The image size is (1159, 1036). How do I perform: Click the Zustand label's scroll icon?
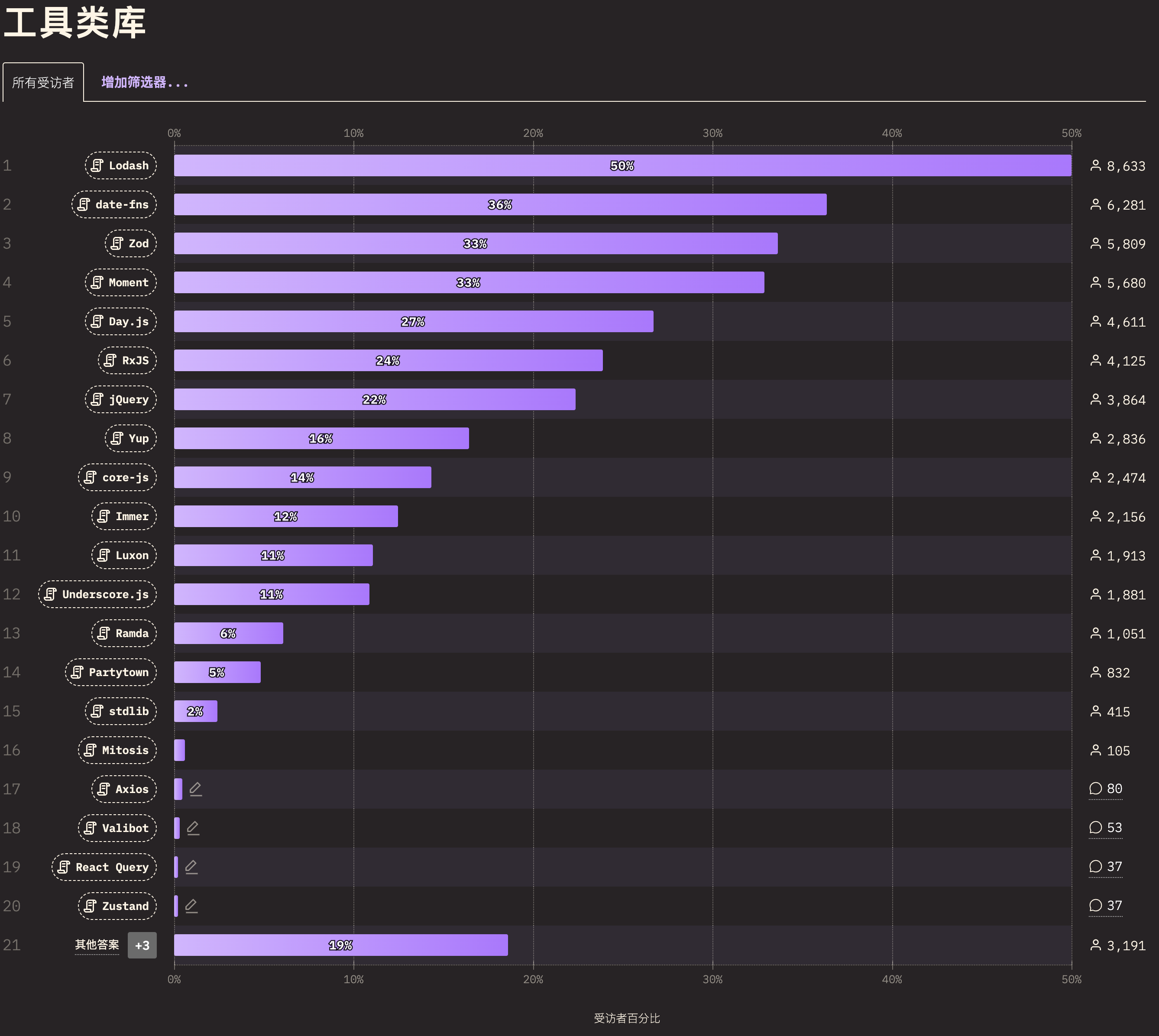pos(91,906)
